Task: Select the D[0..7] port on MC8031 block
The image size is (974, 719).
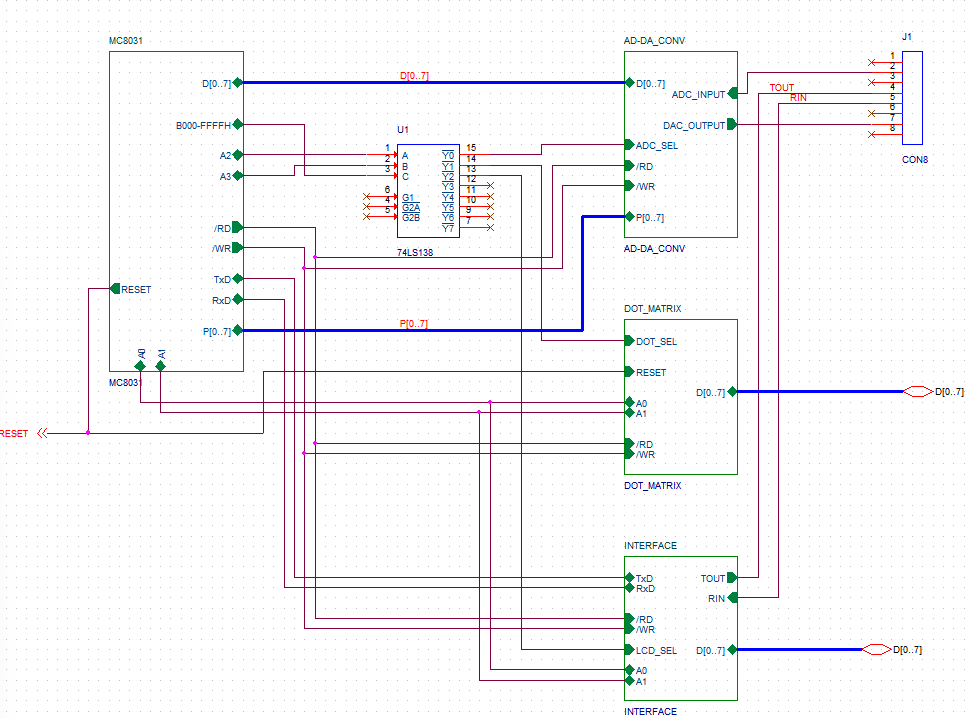Action: [237, 83]
